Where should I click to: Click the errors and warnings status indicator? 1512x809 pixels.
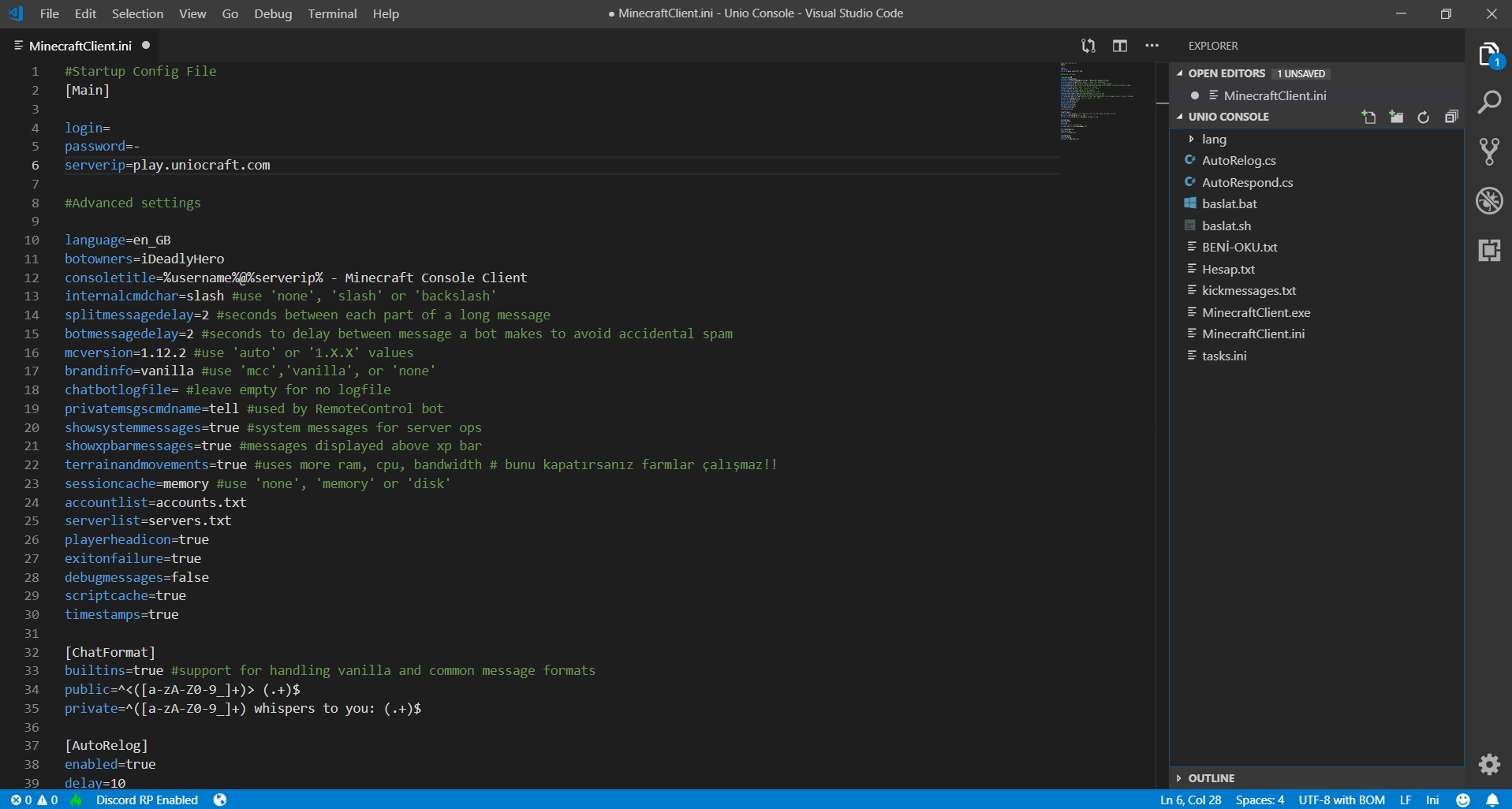point(34,800)
